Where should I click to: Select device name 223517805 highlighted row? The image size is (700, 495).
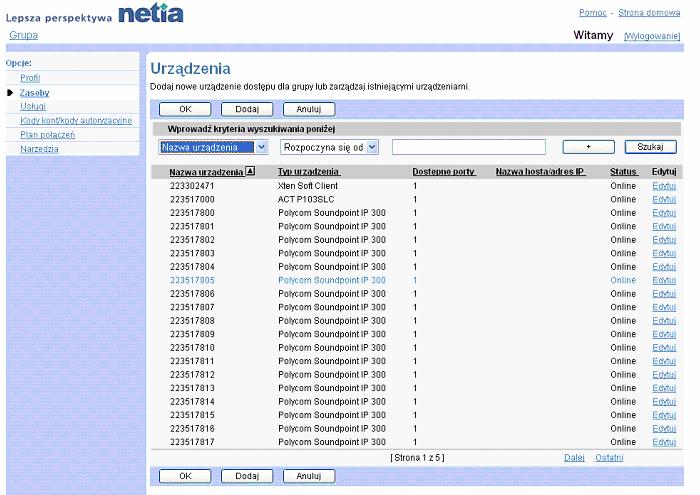(x=192, y=280)
